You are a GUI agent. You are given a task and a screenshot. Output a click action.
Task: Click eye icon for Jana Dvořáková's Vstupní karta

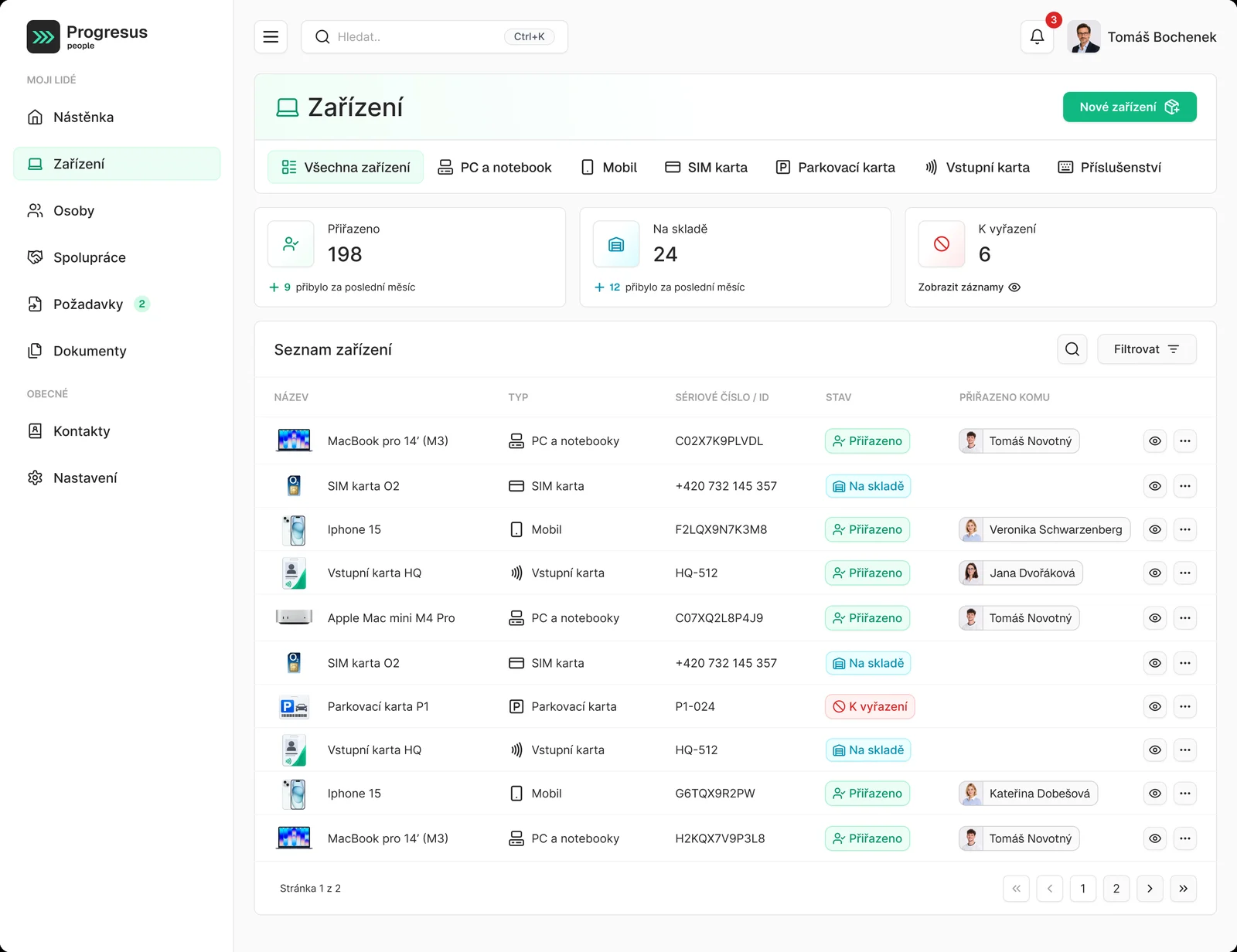tap(1155, 573)
